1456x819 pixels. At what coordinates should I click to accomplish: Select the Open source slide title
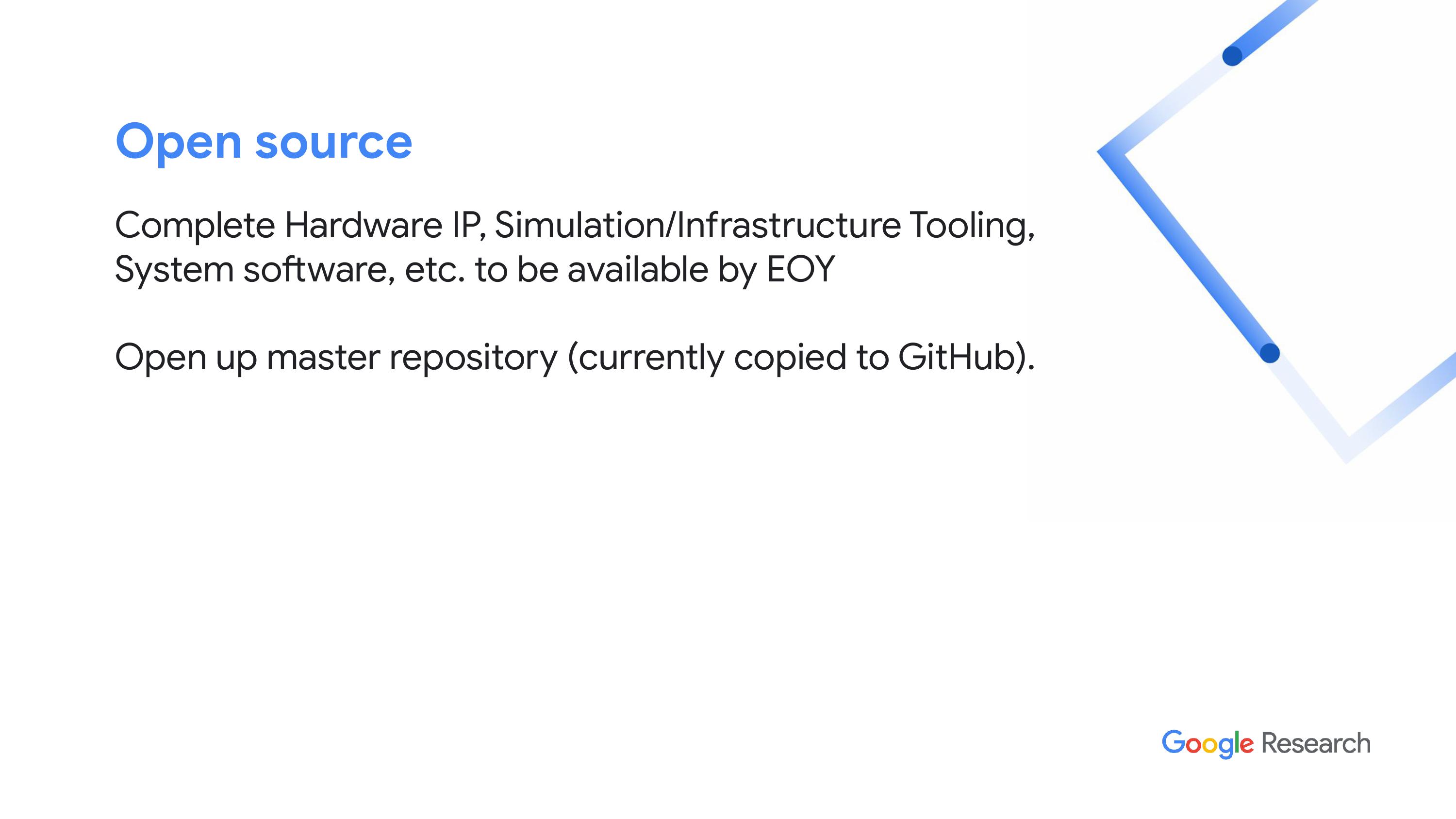(x=264, y=141)
